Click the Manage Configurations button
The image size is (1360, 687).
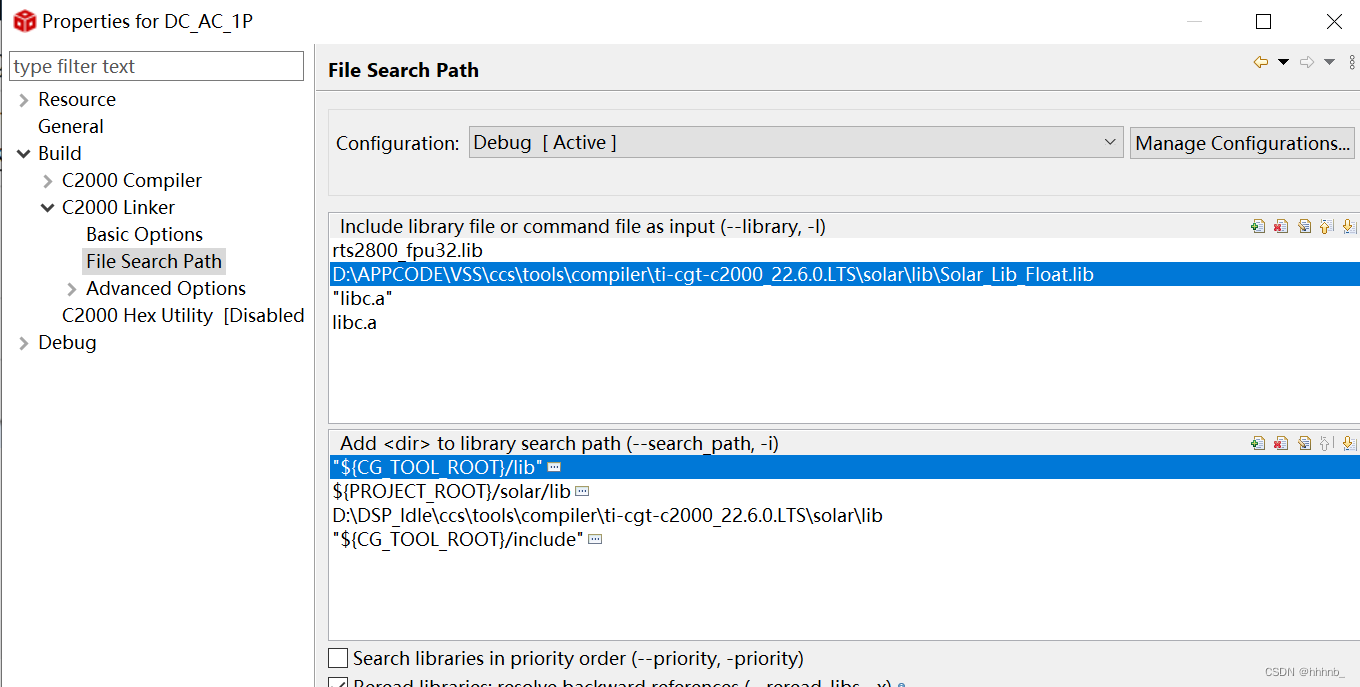pos(1242,142)
